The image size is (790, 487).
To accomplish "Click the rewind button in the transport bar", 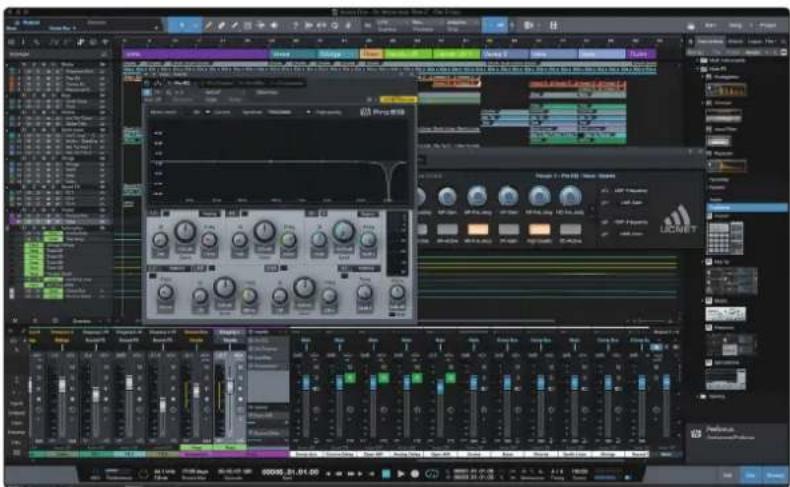I will (339, 474).
